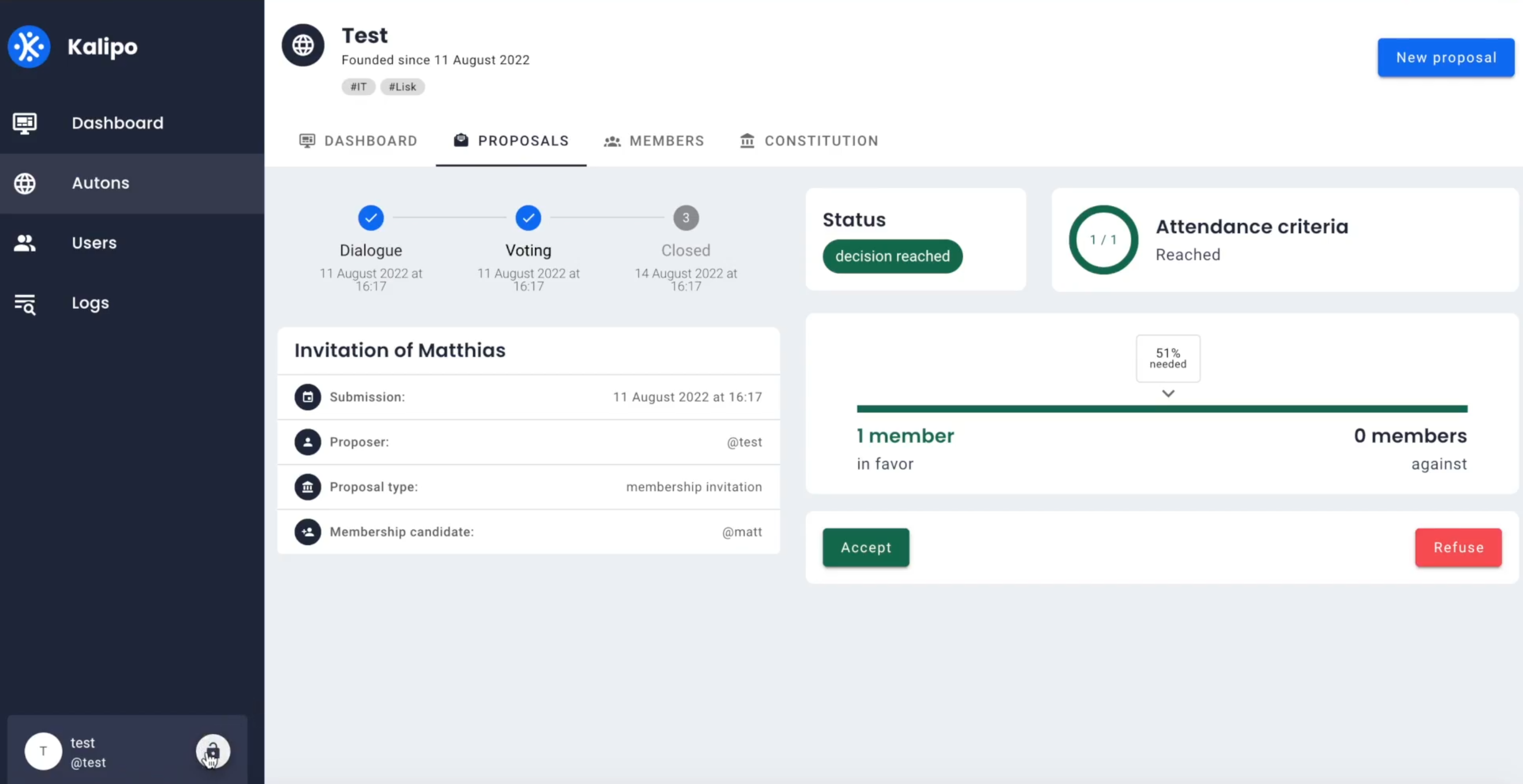
Task: Click the Test auton globe avatar
Action: [x=303, y=45]
